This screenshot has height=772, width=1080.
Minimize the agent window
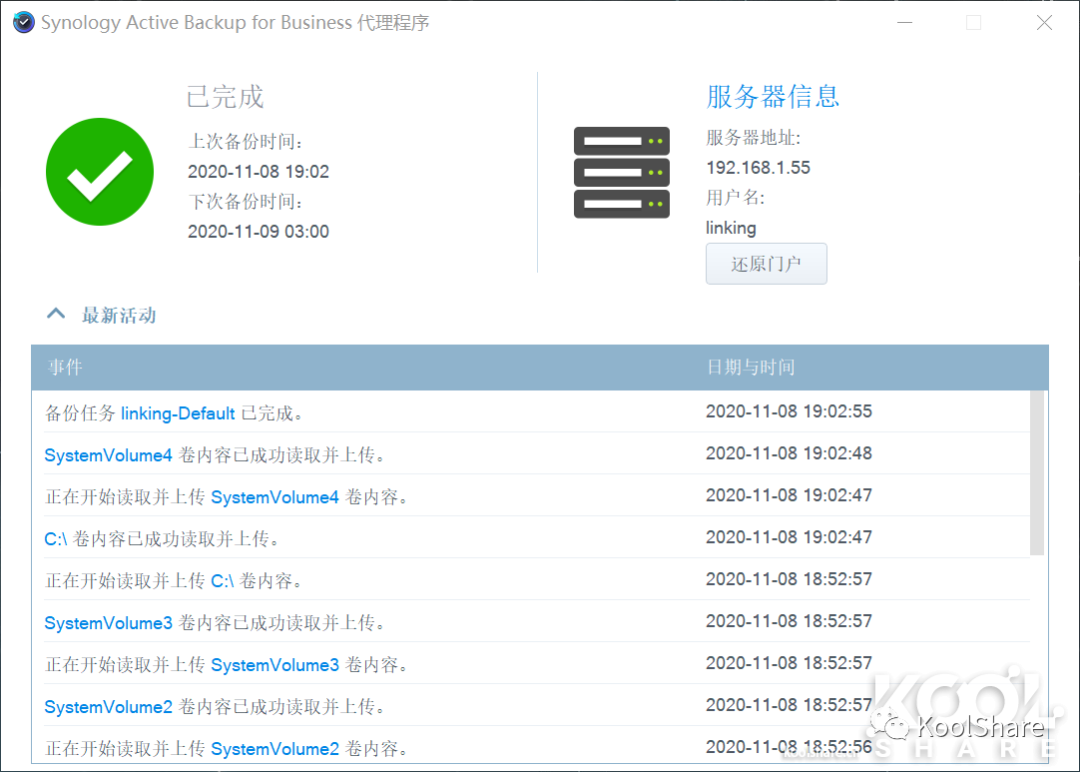pos(904,22)
